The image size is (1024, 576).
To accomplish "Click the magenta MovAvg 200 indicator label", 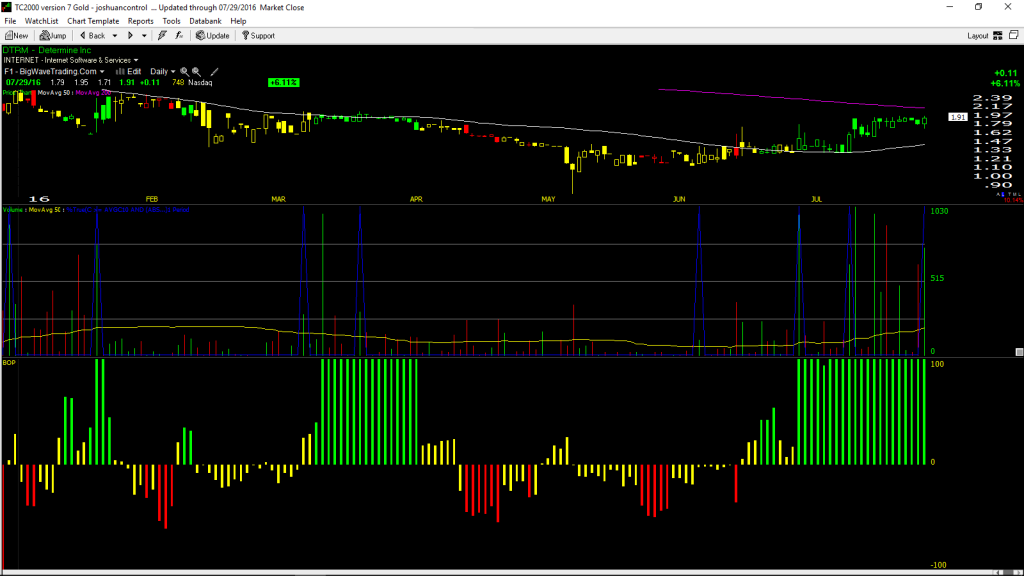I will tap(92, 93).
